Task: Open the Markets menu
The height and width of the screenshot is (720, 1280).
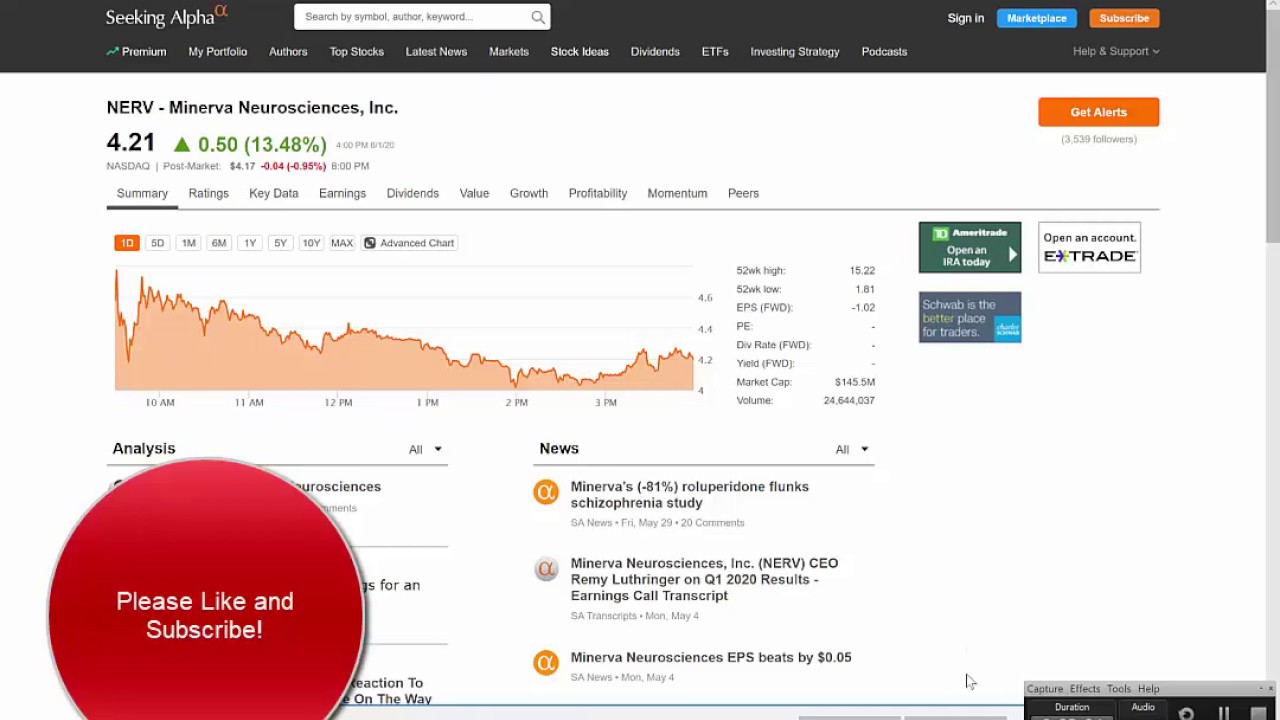Action: point(509,52)
